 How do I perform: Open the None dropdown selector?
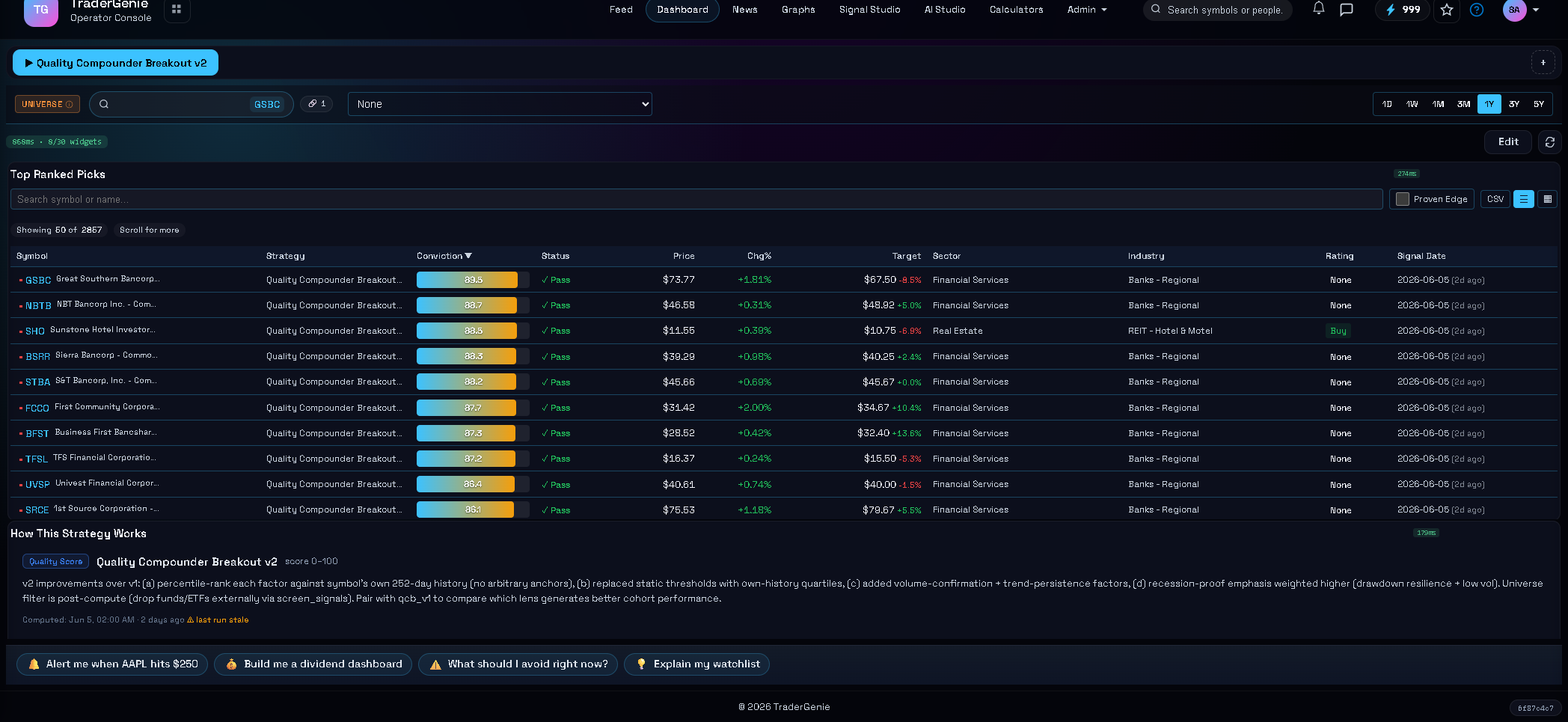pos(500,104)
